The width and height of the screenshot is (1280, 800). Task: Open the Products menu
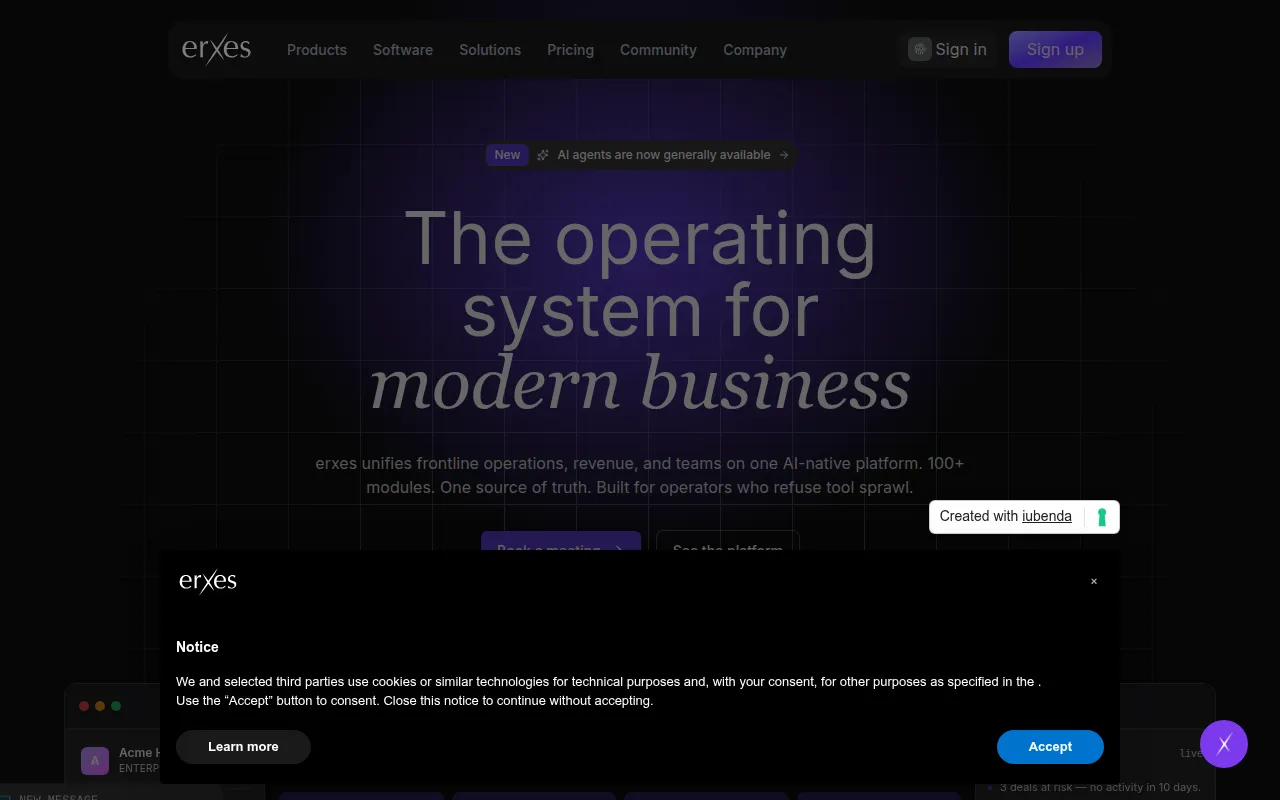(317, 50)
